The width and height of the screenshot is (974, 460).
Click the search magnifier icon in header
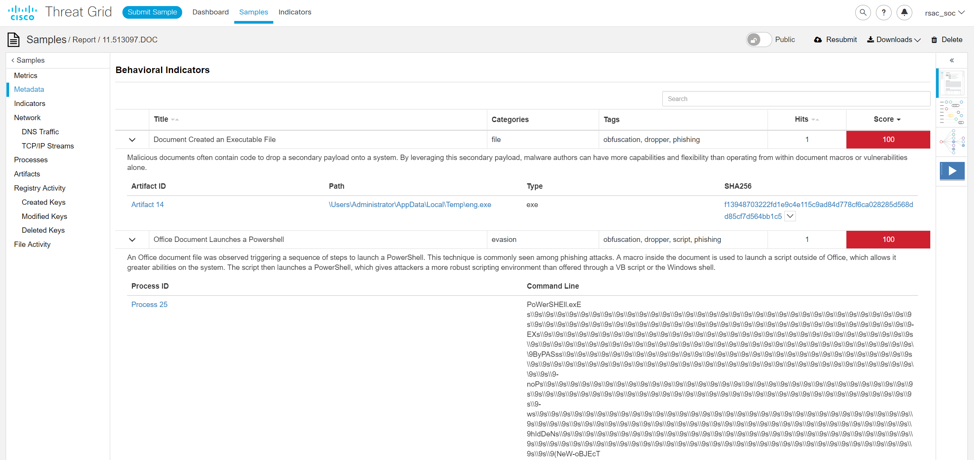click(x=862, y=13)
